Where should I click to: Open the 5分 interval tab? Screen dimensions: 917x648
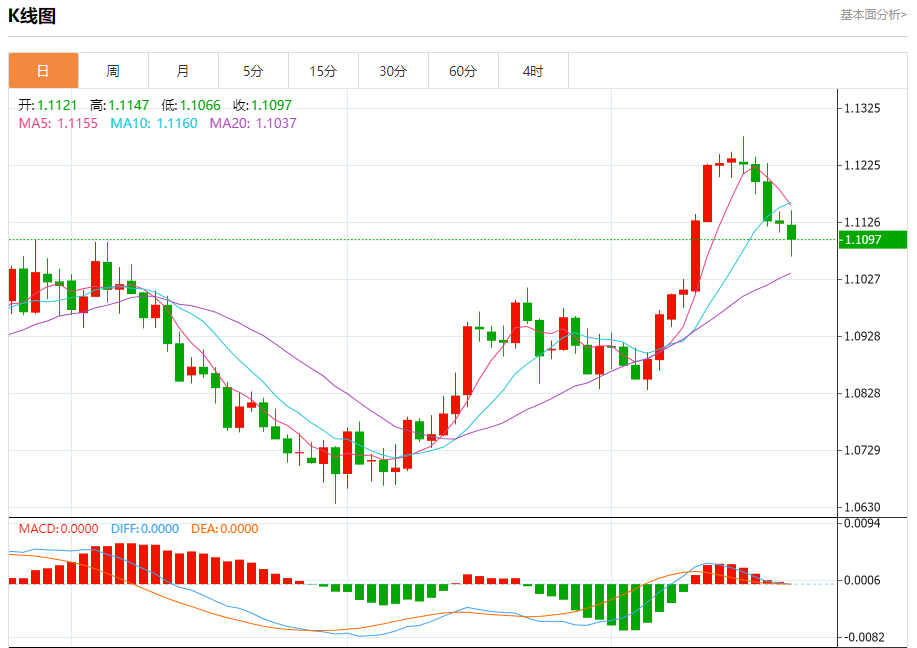253,71
